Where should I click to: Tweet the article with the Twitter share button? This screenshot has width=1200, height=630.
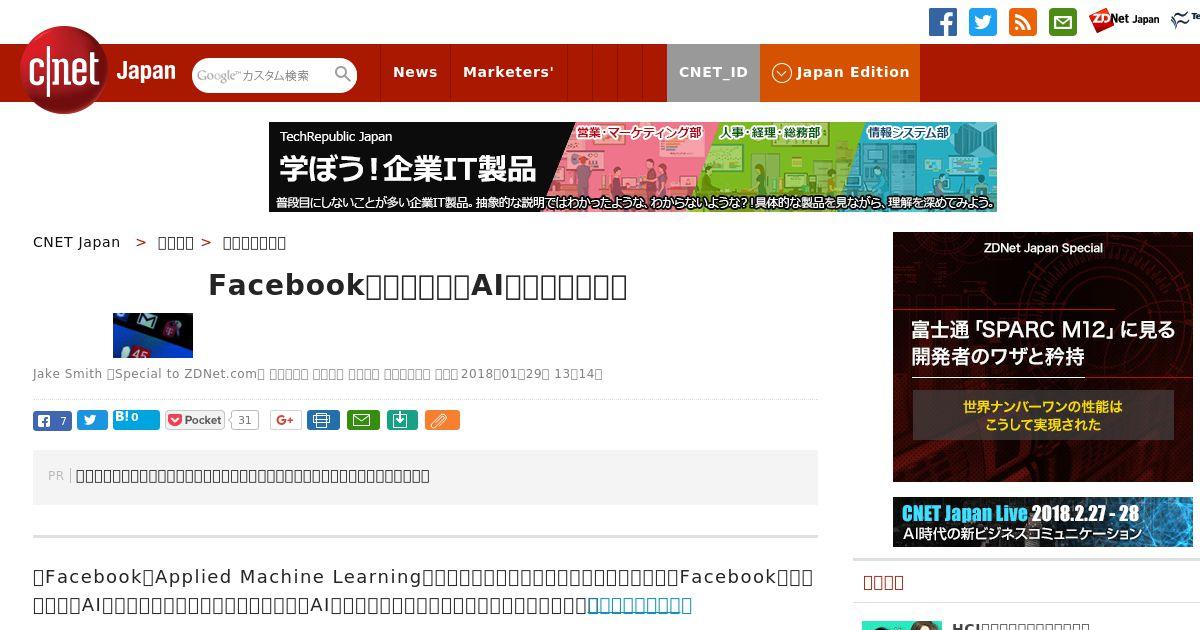92,421
